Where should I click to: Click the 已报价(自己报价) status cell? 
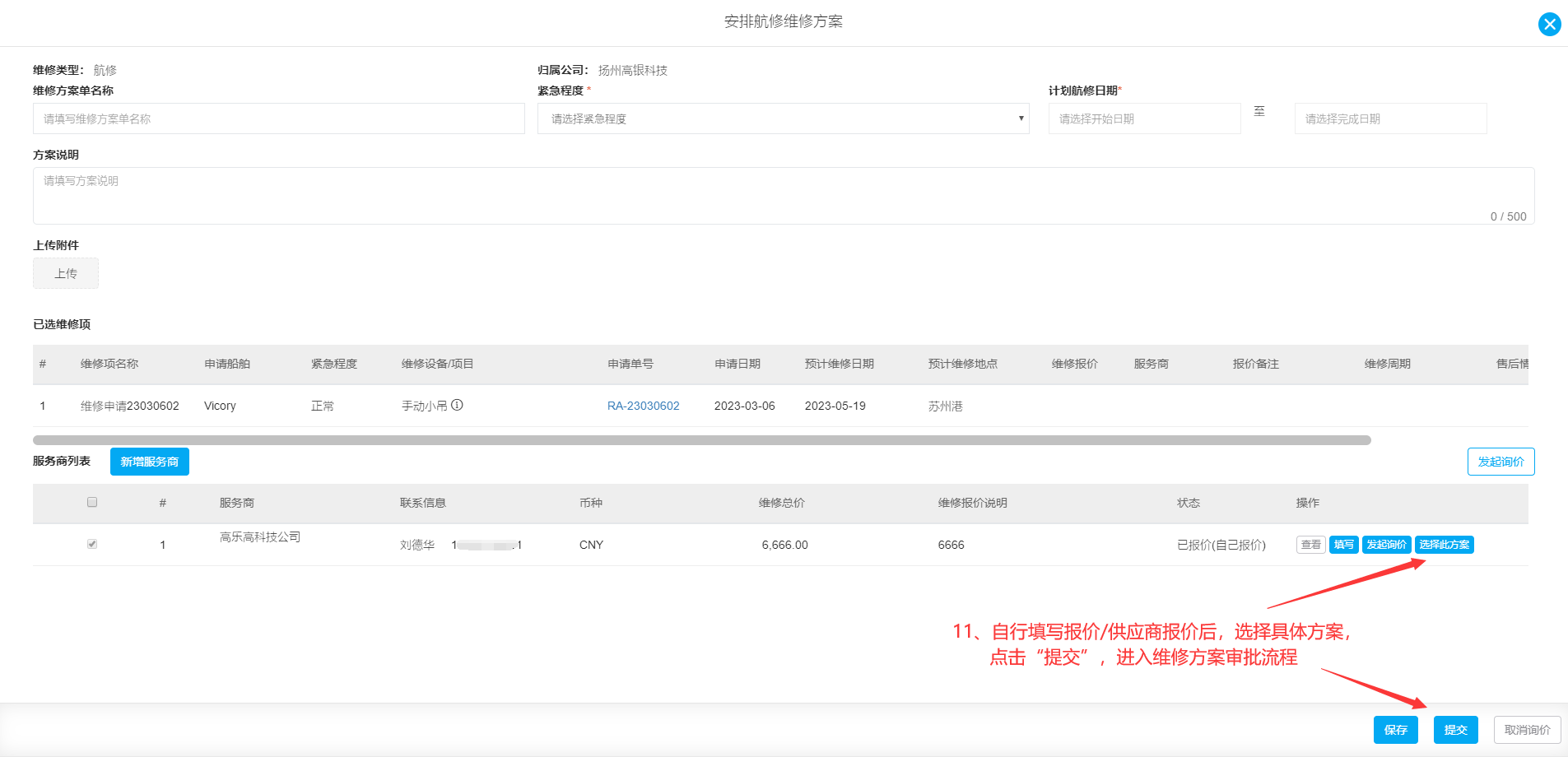coord(1221,545)
